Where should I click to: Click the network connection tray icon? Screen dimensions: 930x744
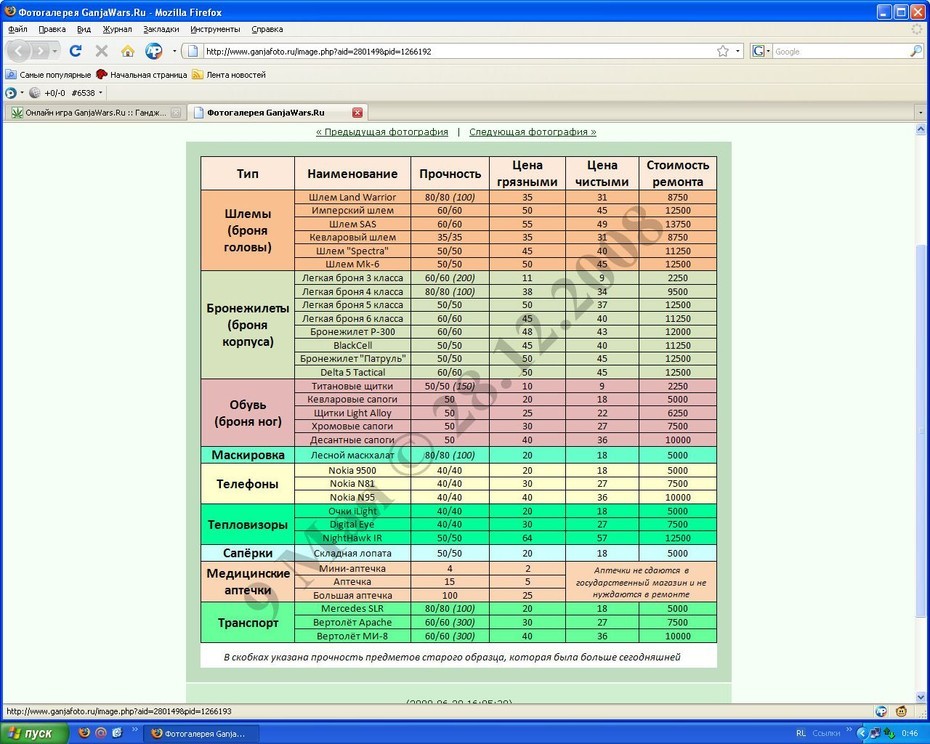(x=875, y=734)
